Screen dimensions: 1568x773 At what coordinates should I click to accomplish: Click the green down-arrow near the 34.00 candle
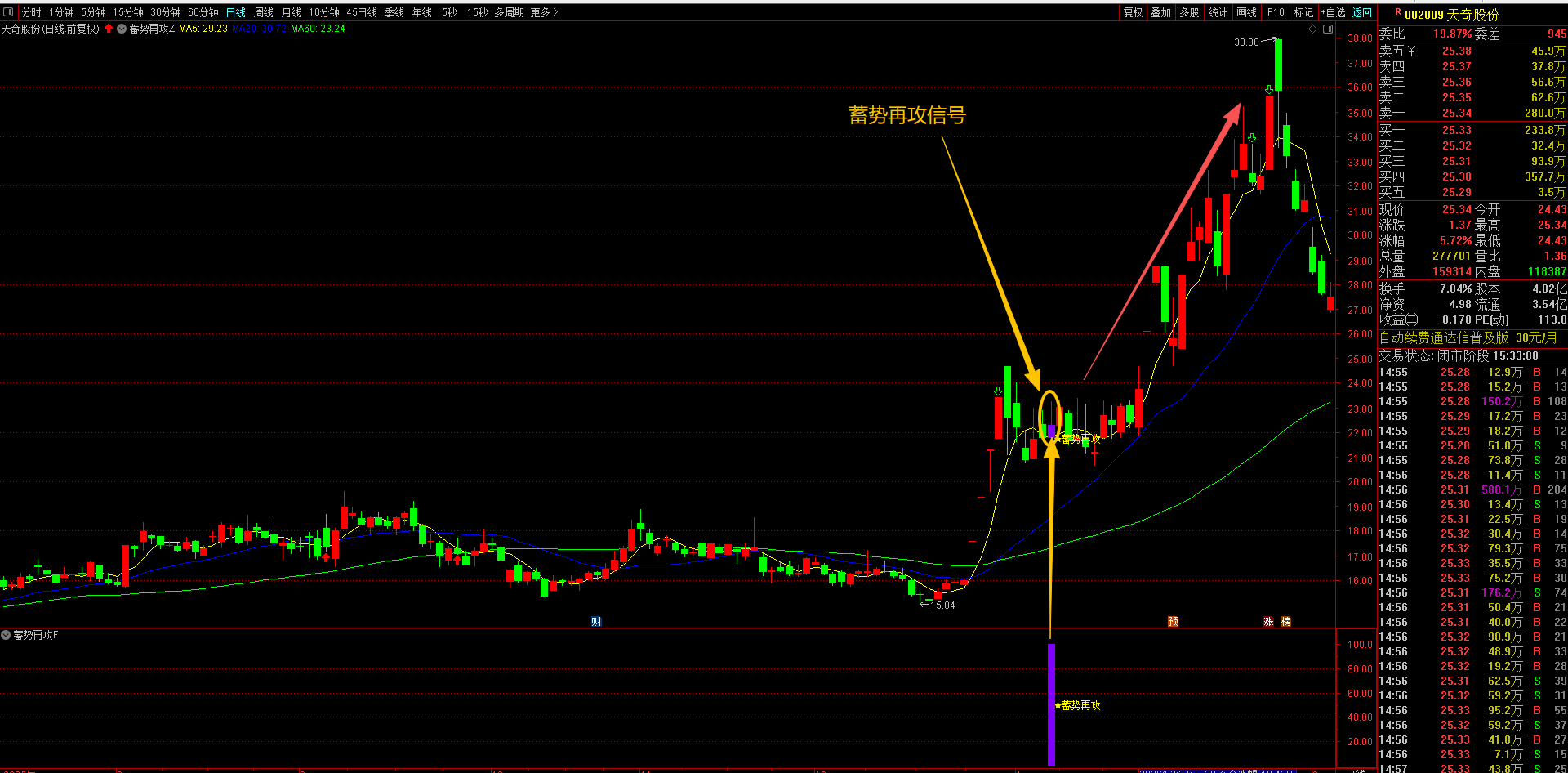(1252, 137)
